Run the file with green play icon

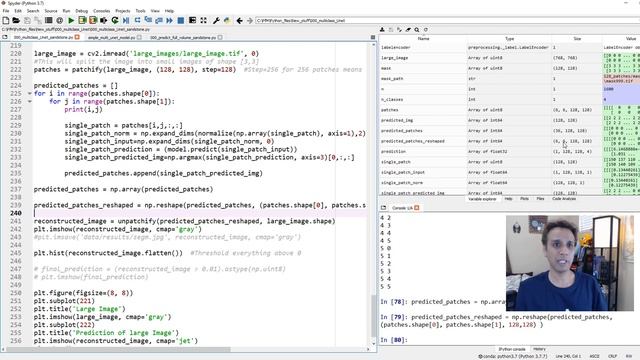(71, 20)
